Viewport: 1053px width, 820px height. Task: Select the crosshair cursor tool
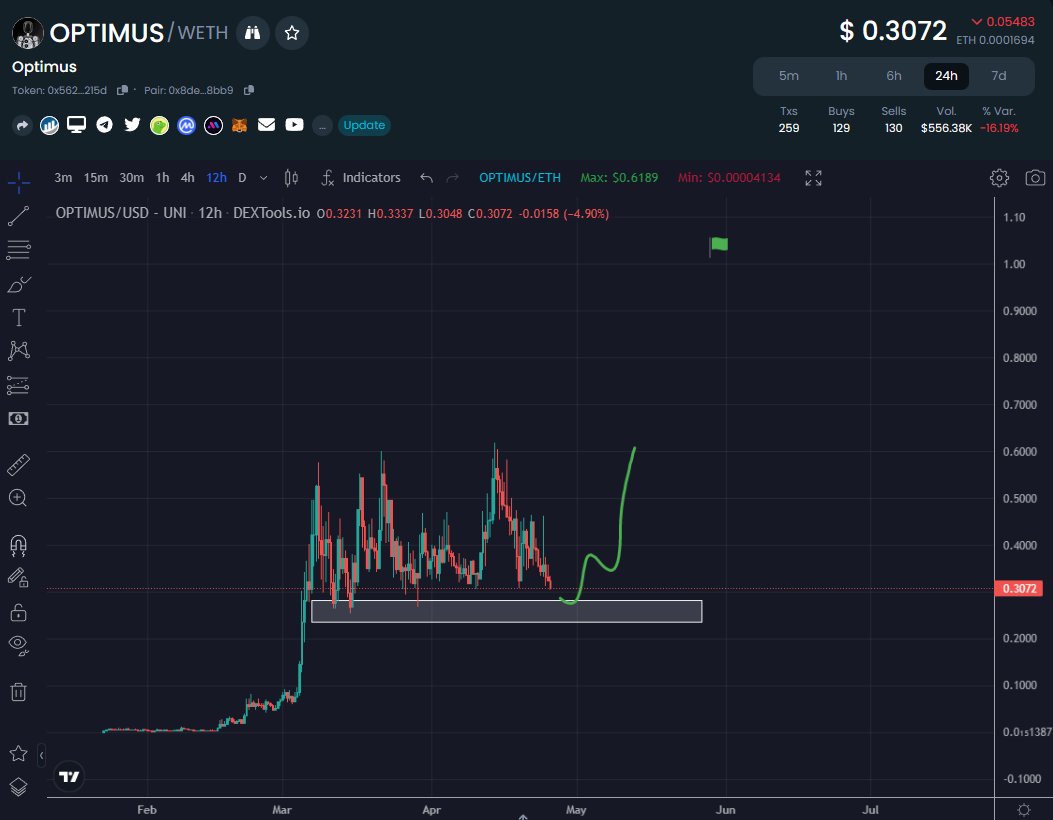(18, 182)
